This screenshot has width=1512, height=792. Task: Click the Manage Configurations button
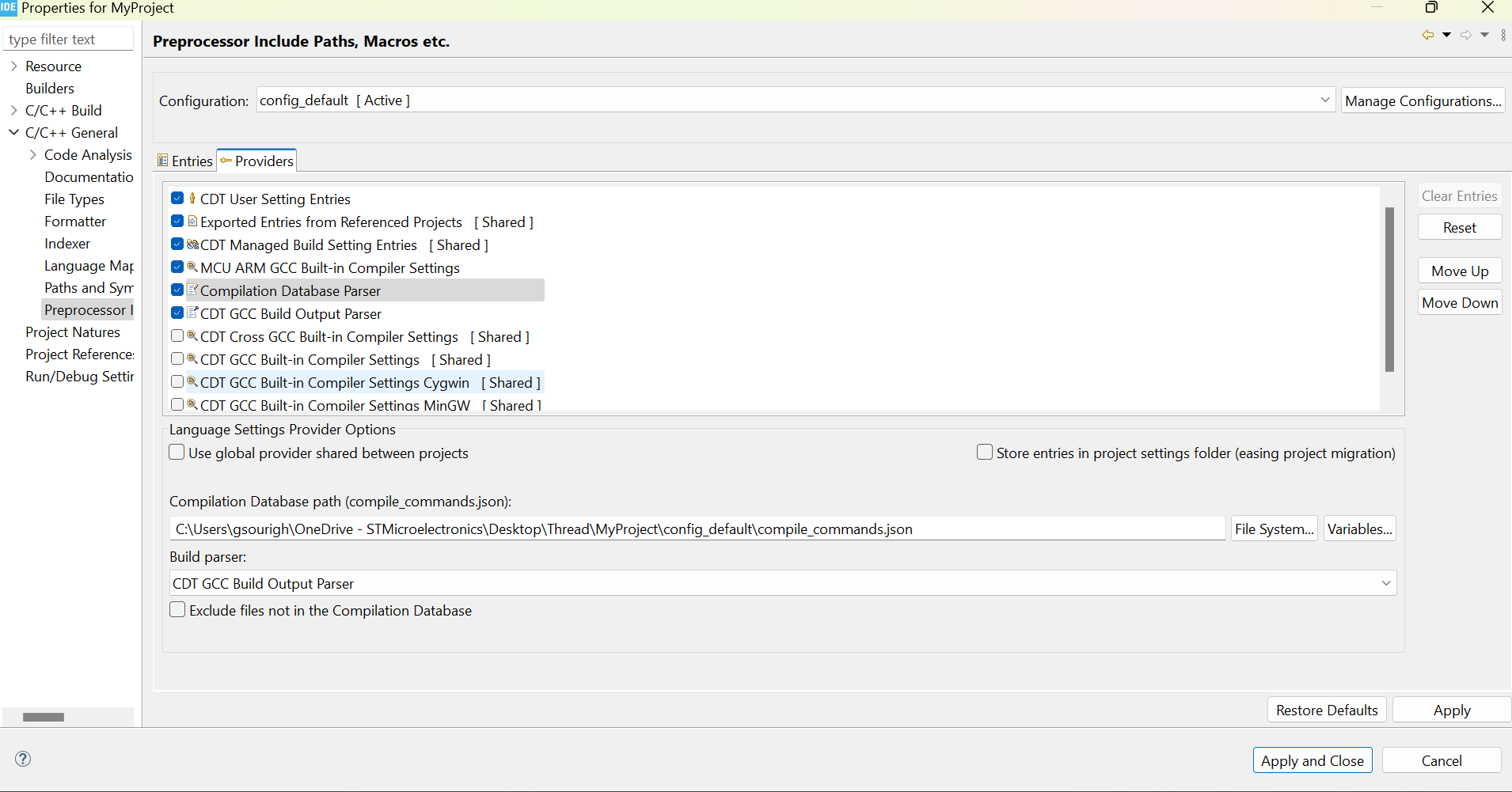[x=1423, y=100]
